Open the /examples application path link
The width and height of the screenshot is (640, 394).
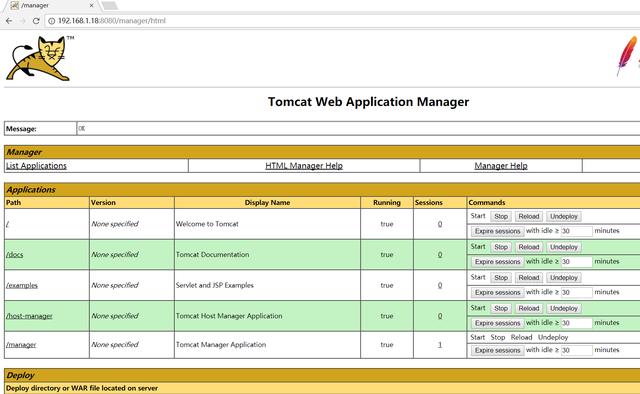22,285
